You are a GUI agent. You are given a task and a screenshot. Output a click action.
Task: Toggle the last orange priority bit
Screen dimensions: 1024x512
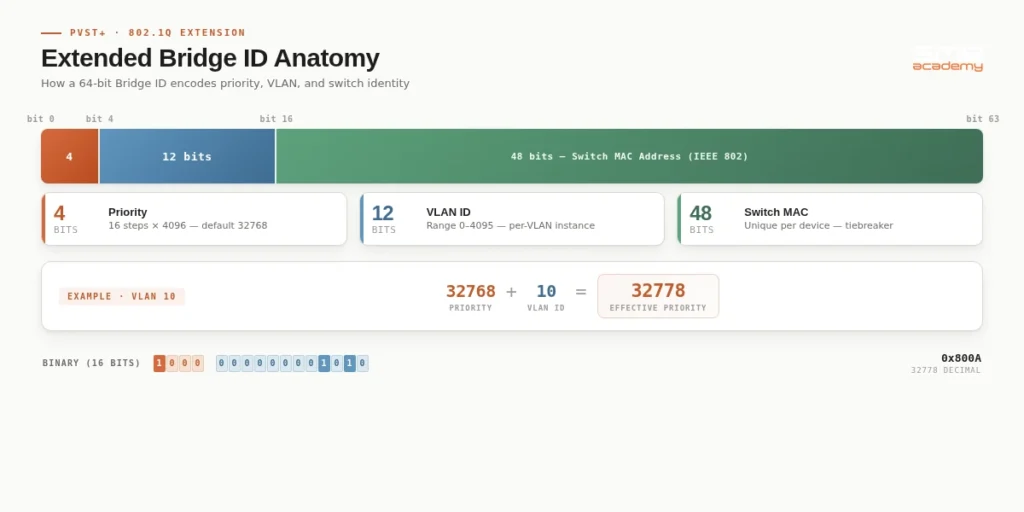[x=198, y=364]
